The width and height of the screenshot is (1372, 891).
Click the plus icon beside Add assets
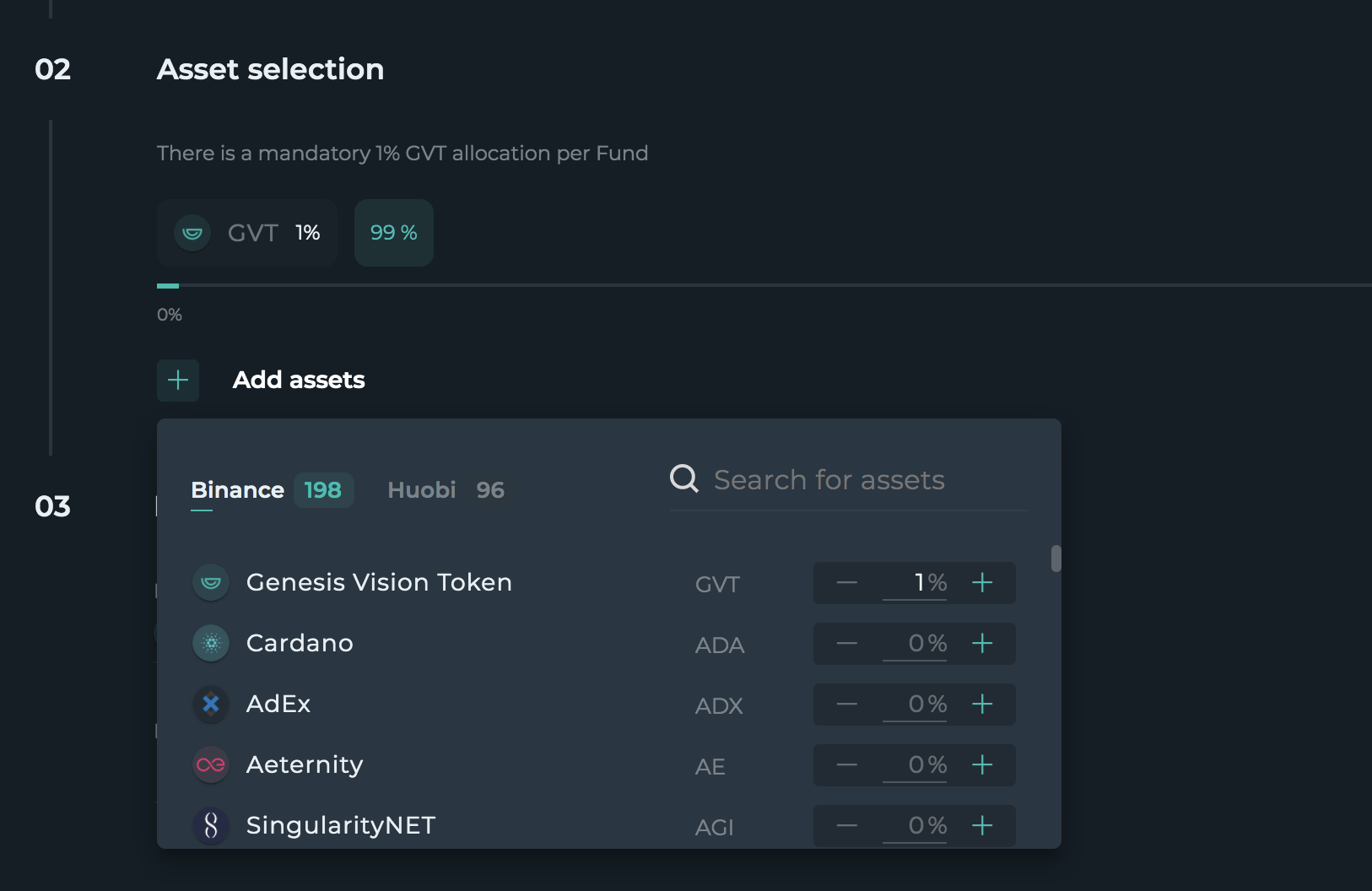click(x=178, y=381)
